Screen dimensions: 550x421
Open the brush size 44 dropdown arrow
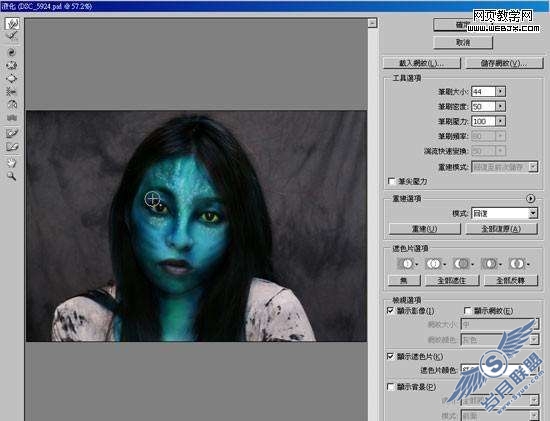pos(501,92)
